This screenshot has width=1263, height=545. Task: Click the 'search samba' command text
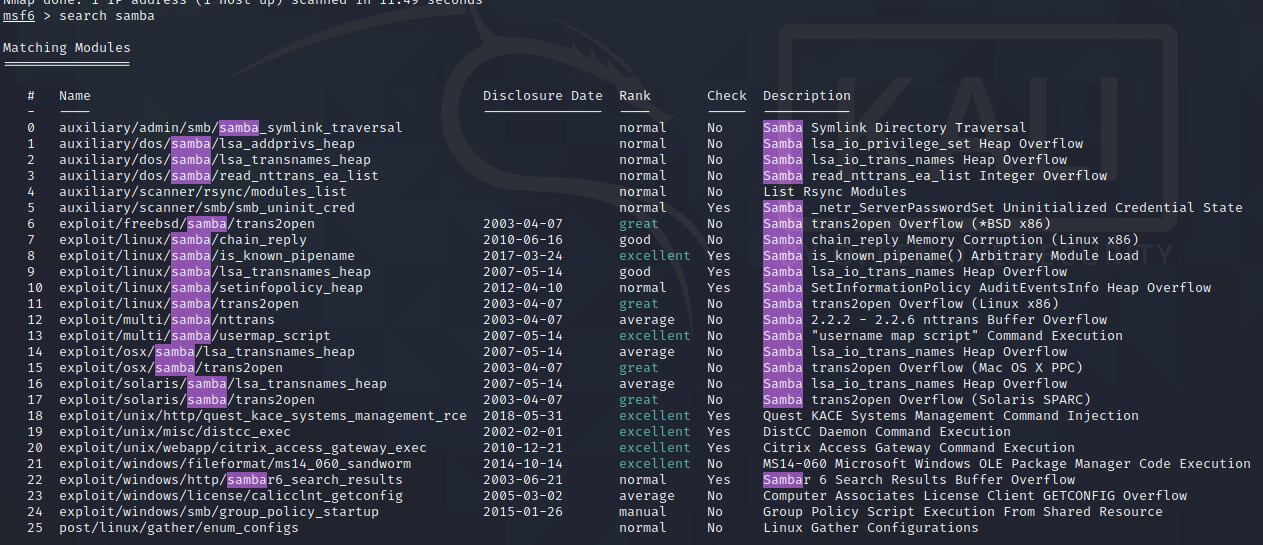point(107,16)
